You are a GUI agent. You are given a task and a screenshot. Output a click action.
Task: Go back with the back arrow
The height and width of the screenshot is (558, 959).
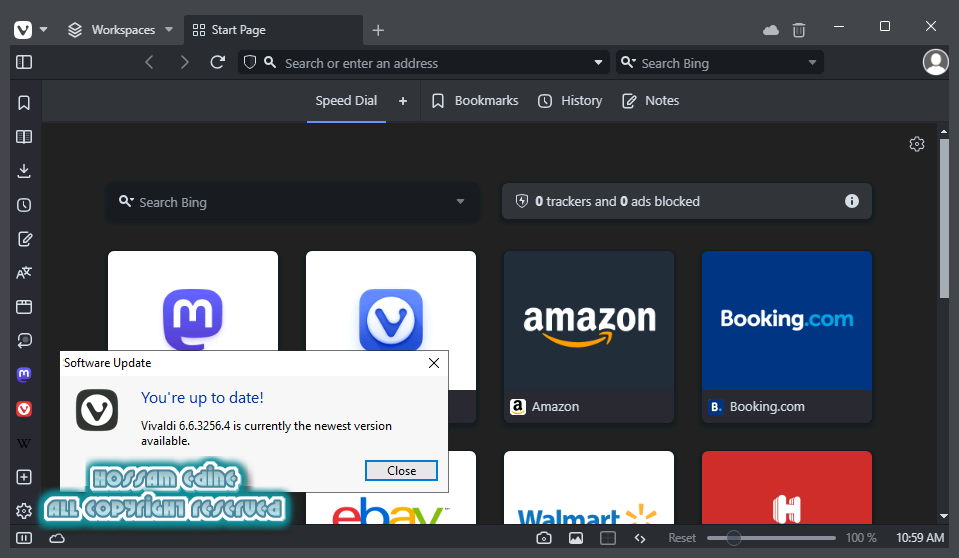click(x=149, y=62)
